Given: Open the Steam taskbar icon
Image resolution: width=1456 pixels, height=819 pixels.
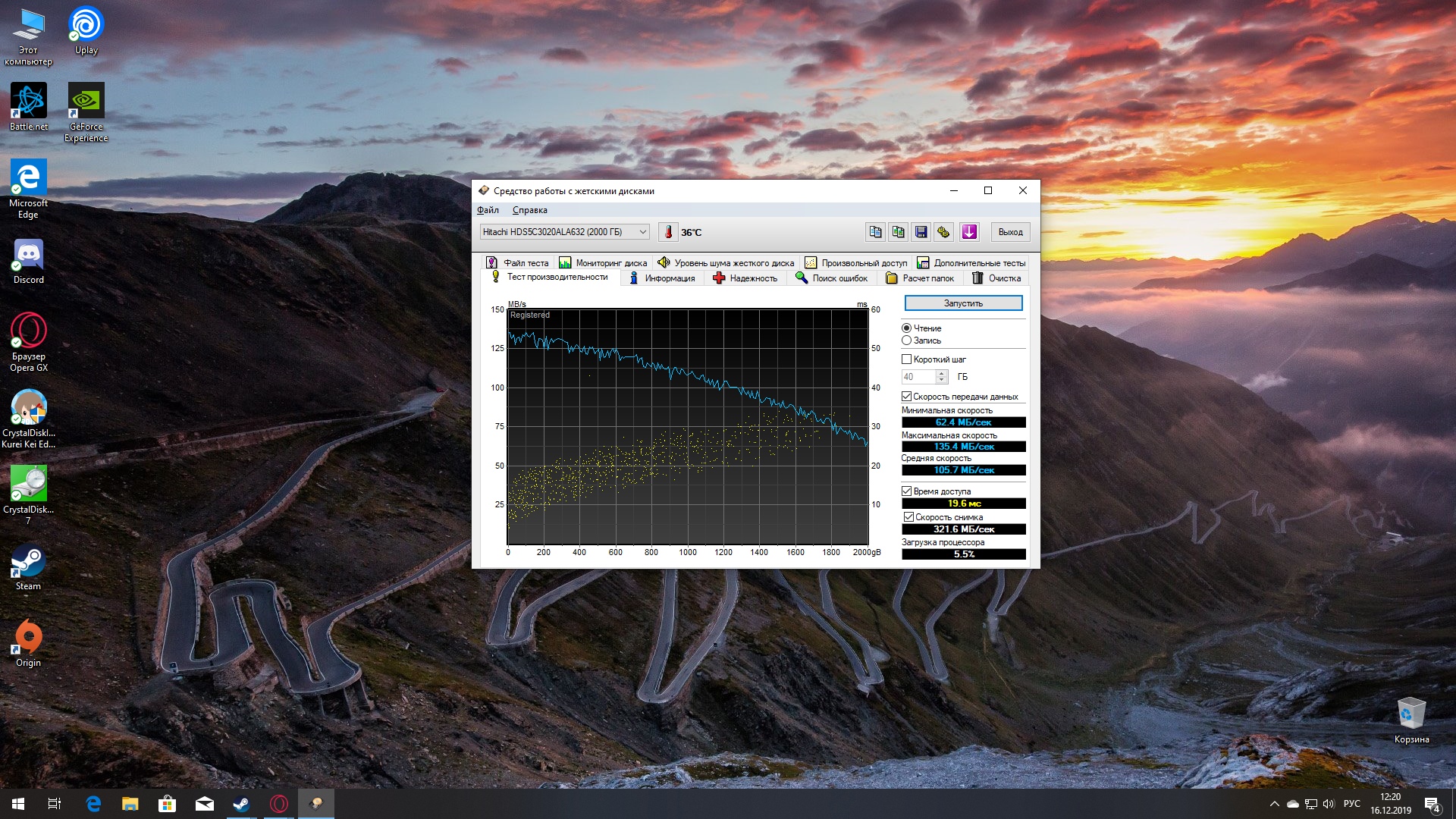Looking at the screenshot, I should click(x=241, y=804).
